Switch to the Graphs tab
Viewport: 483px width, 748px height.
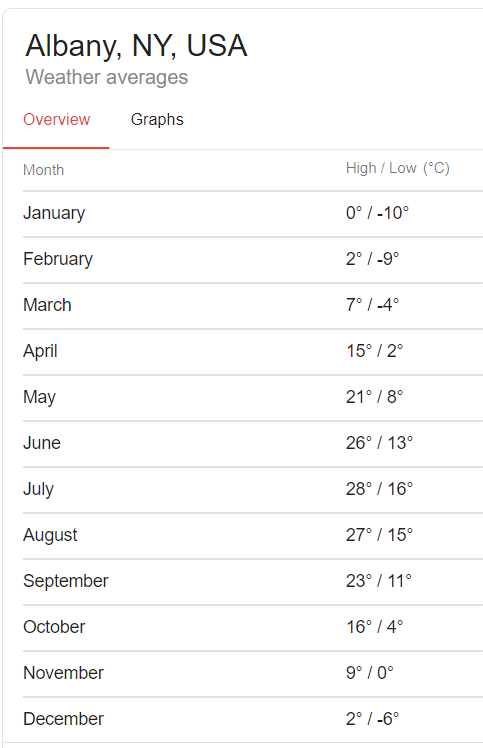point(157,120)
